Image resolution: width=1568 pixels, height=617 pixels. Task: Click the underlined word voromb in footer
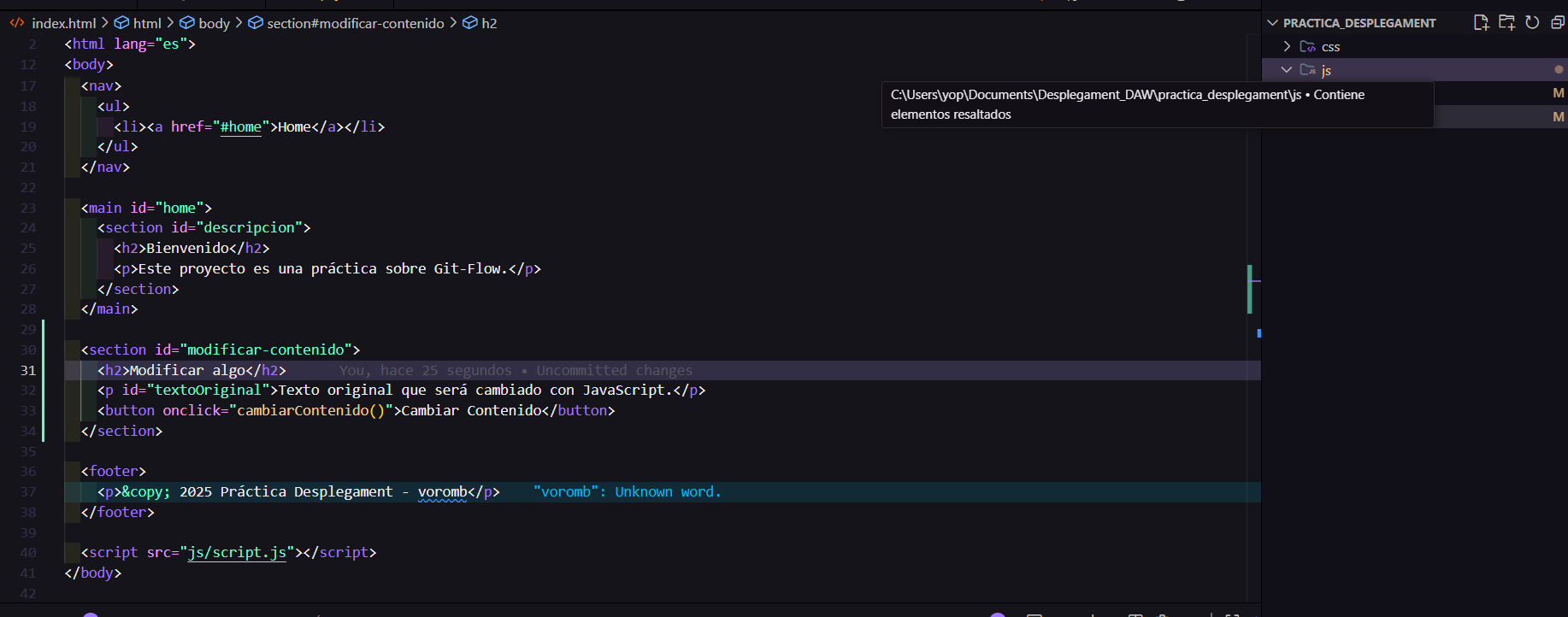442,492
